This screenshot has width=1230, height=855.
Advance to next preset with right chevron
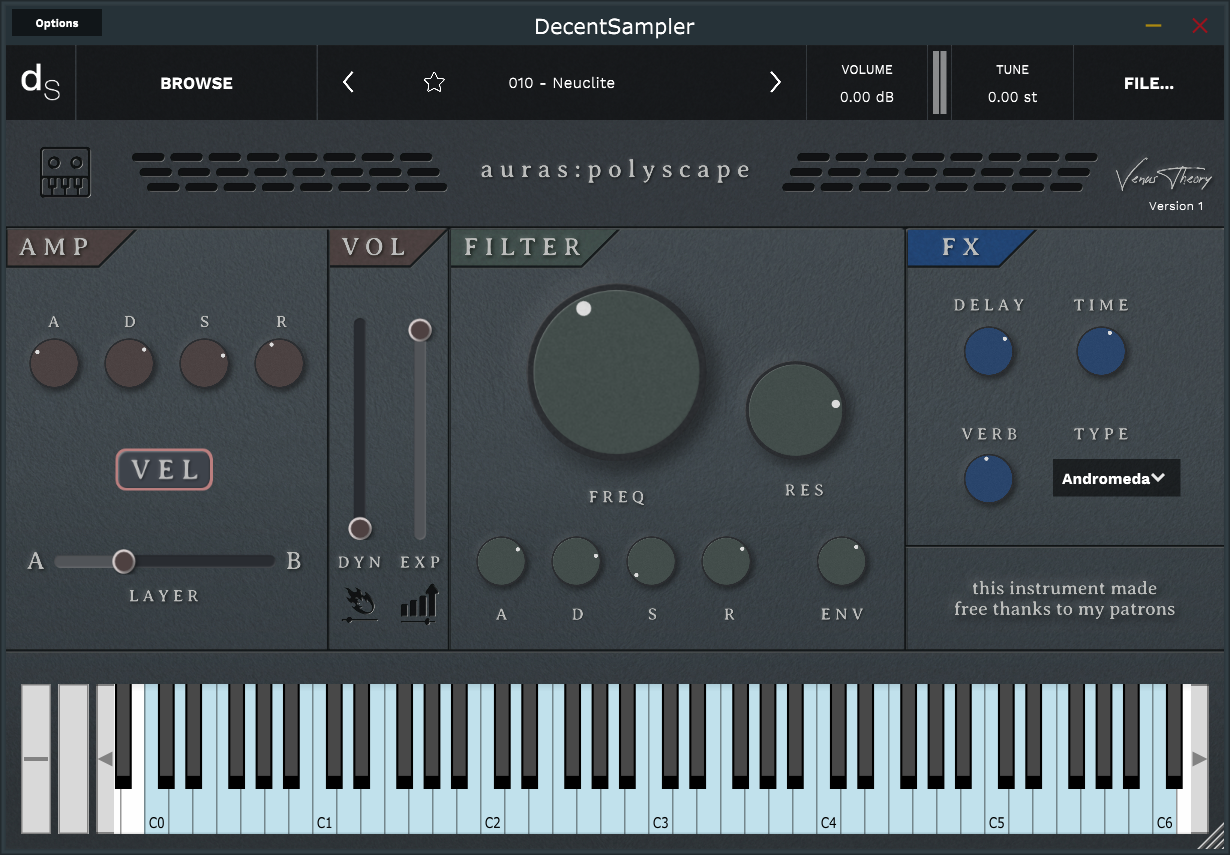(x=775, y=83)
